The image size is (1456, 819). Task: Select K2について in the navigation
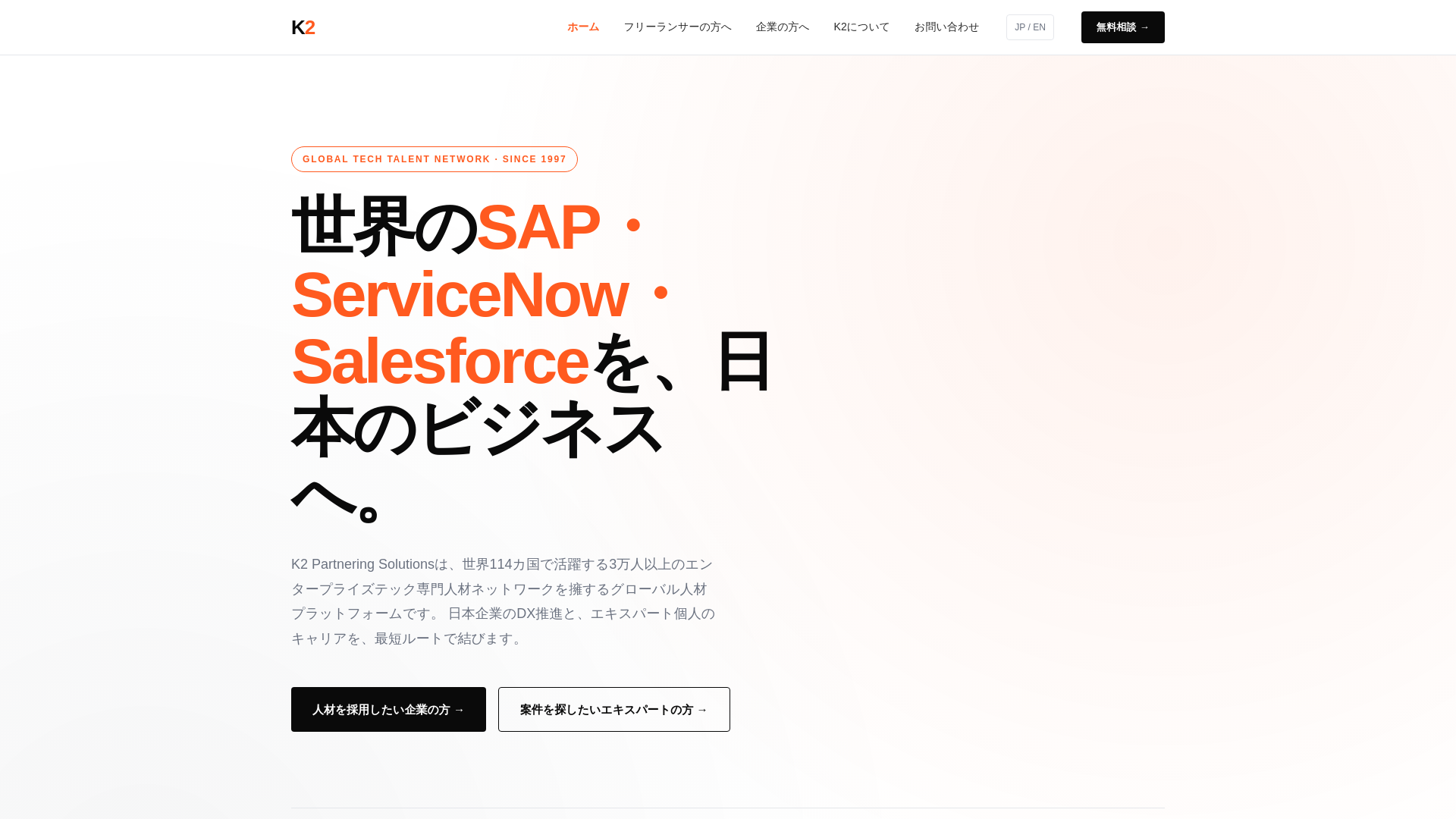click(x=861, y=27)
